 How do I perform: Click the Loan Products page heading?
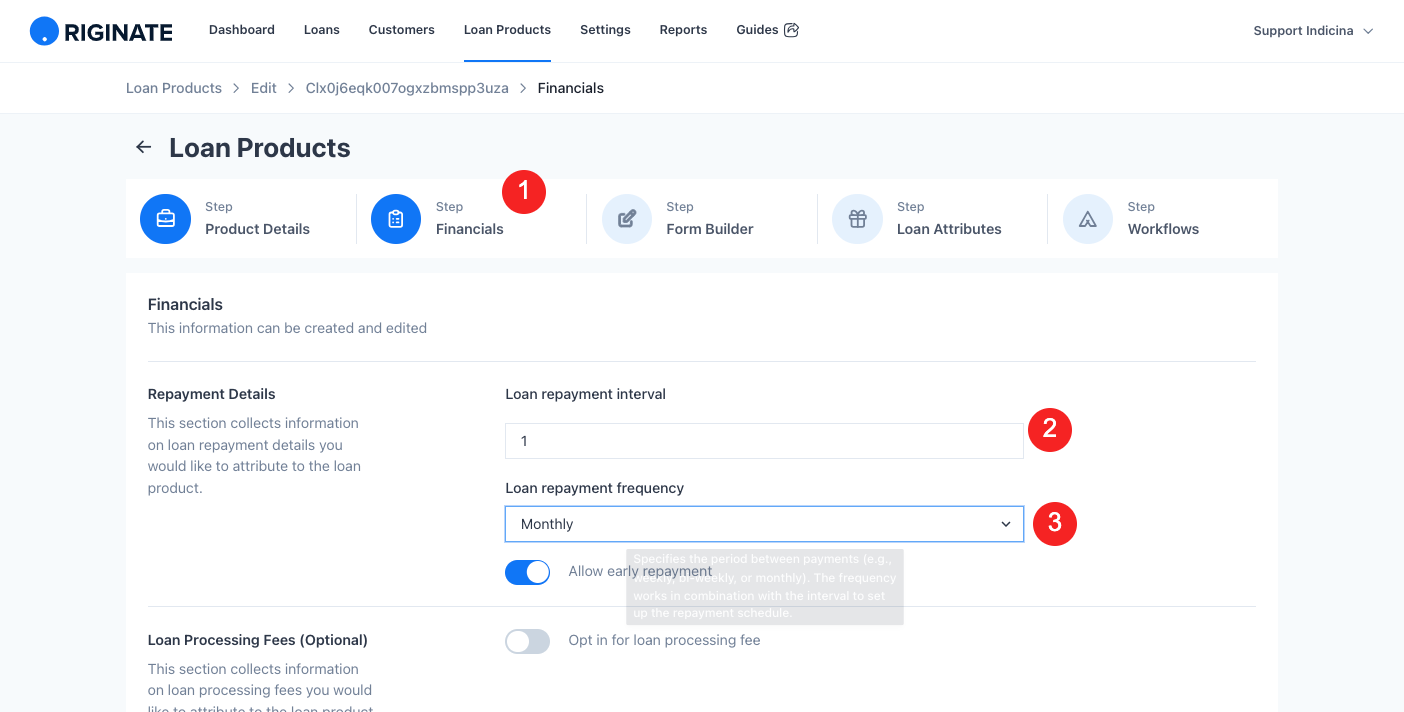260,148
